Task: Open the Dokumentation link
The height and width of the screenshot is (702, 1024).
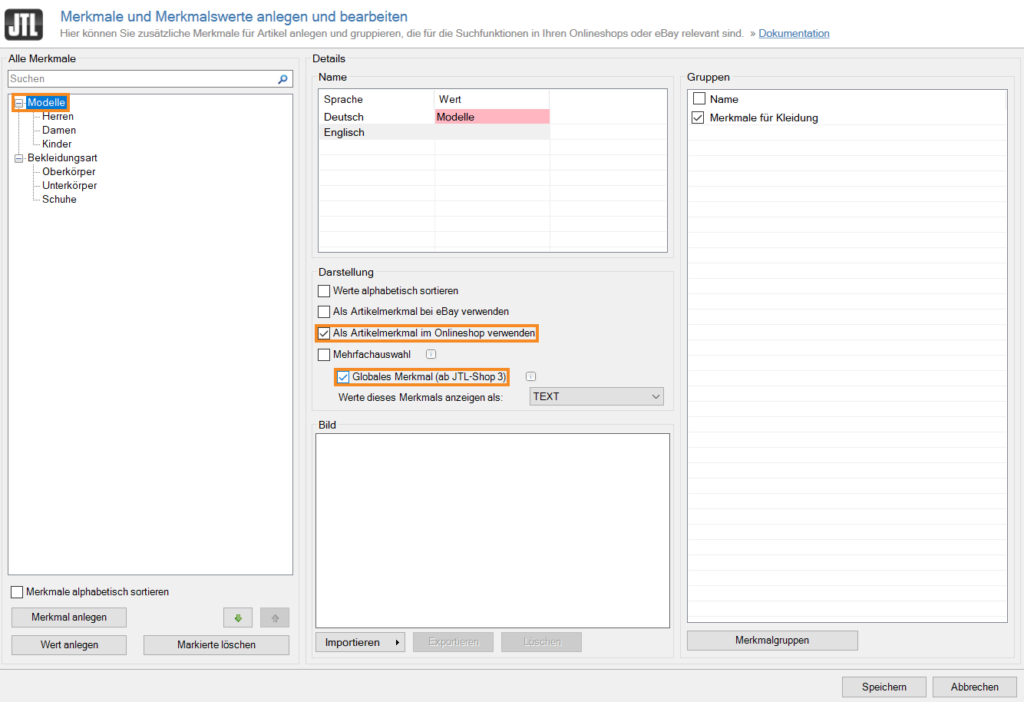Action: click(x=793, y=34)
